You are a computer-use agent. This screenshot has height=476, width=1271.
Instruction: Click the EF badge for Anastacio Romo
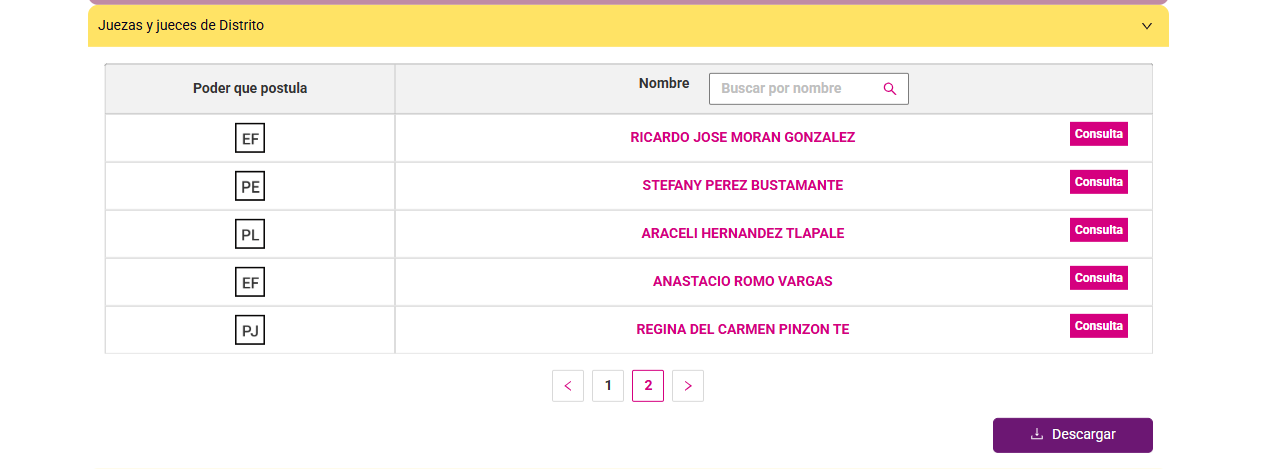point(250,282)
